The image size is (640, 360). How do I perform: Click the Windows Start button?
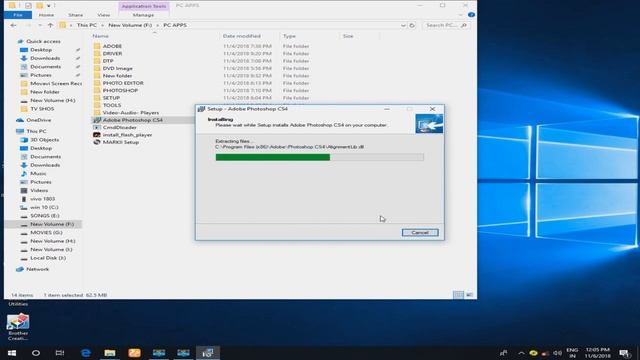tap(12, 353)
